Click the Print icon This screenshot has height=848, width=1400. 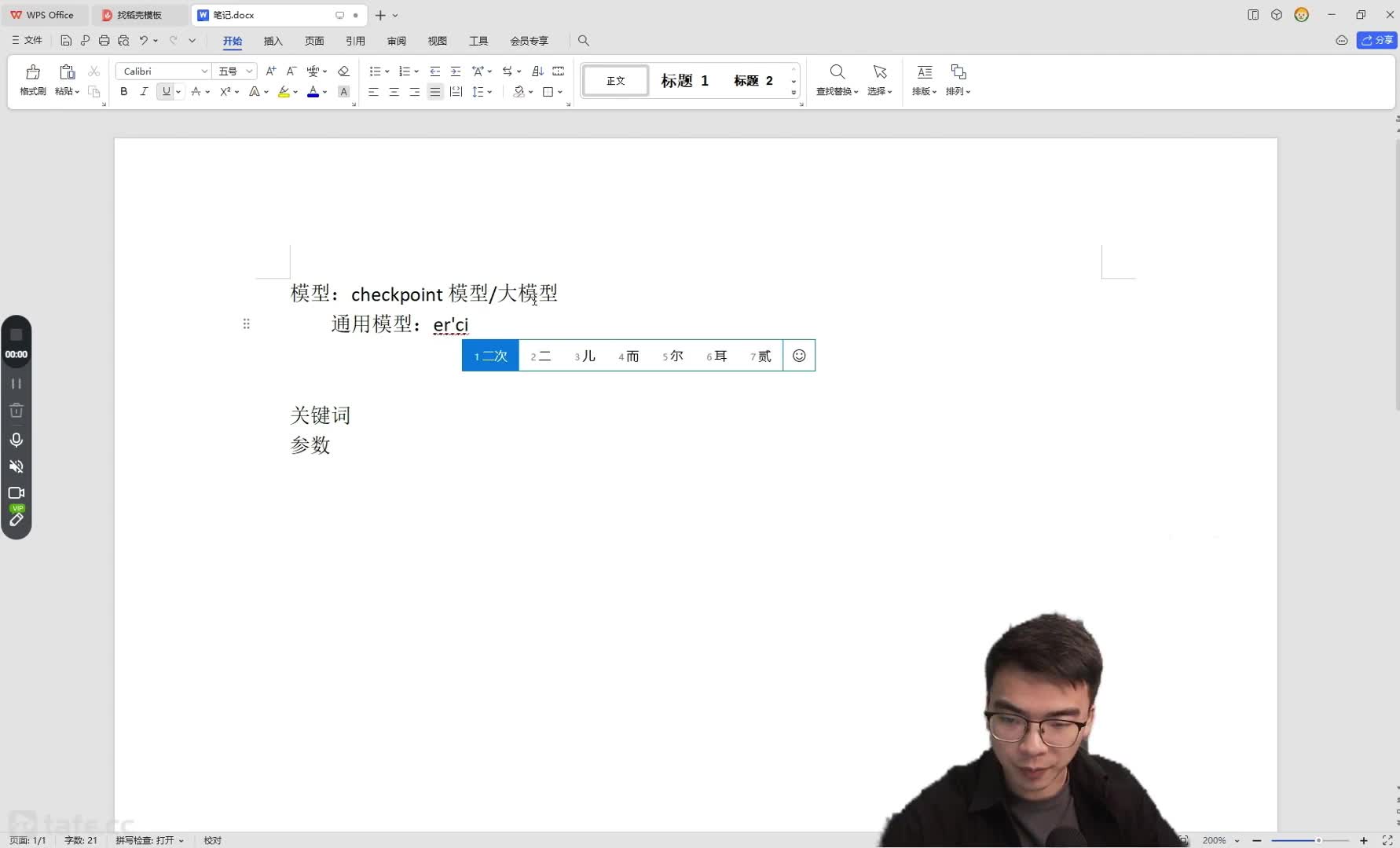tap(104, 40)
